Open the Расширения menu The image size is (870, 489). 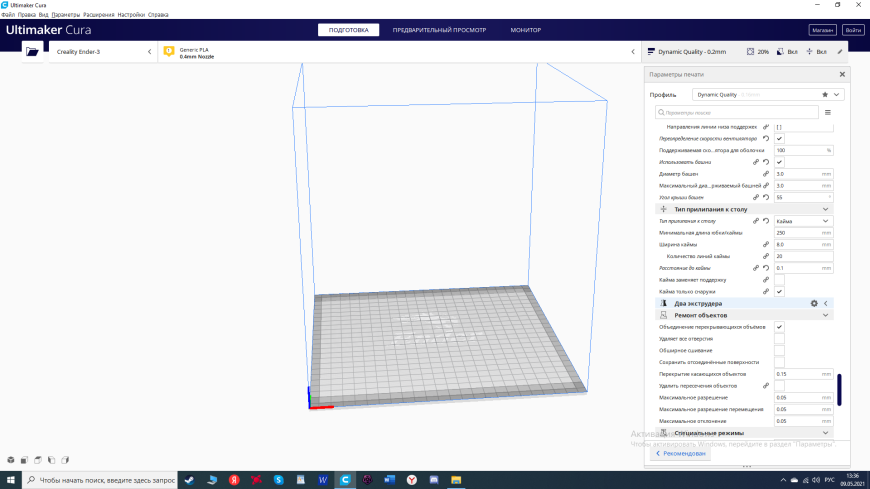click(98, 14)
